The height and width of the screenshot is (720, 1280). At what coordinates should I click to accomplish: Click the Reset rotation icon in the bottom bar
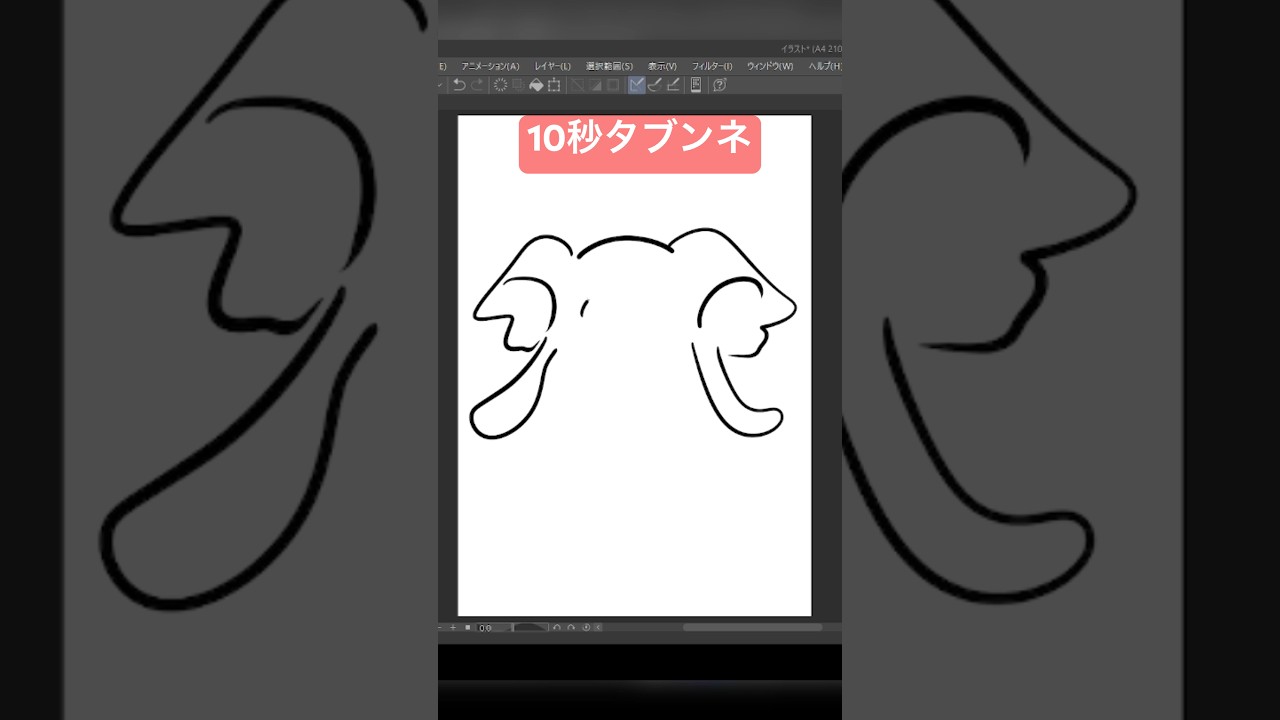click(x=586, y=626)
